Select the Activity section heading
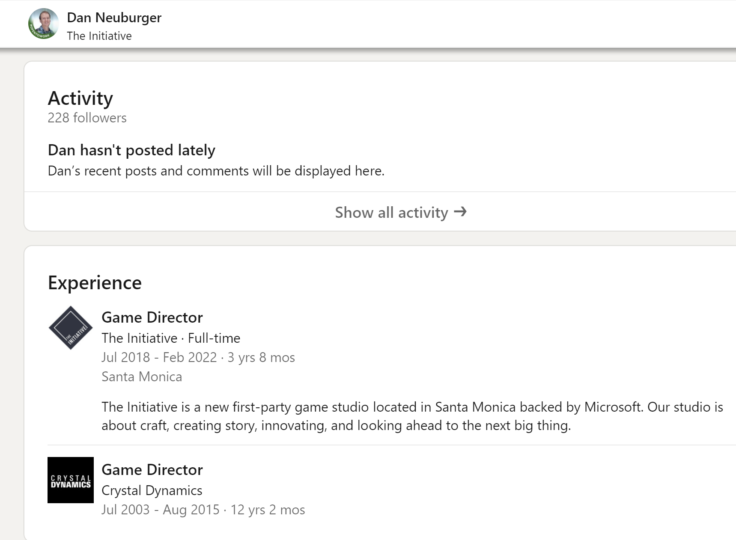This screenshot has width=736, height=540. point(80,98)
